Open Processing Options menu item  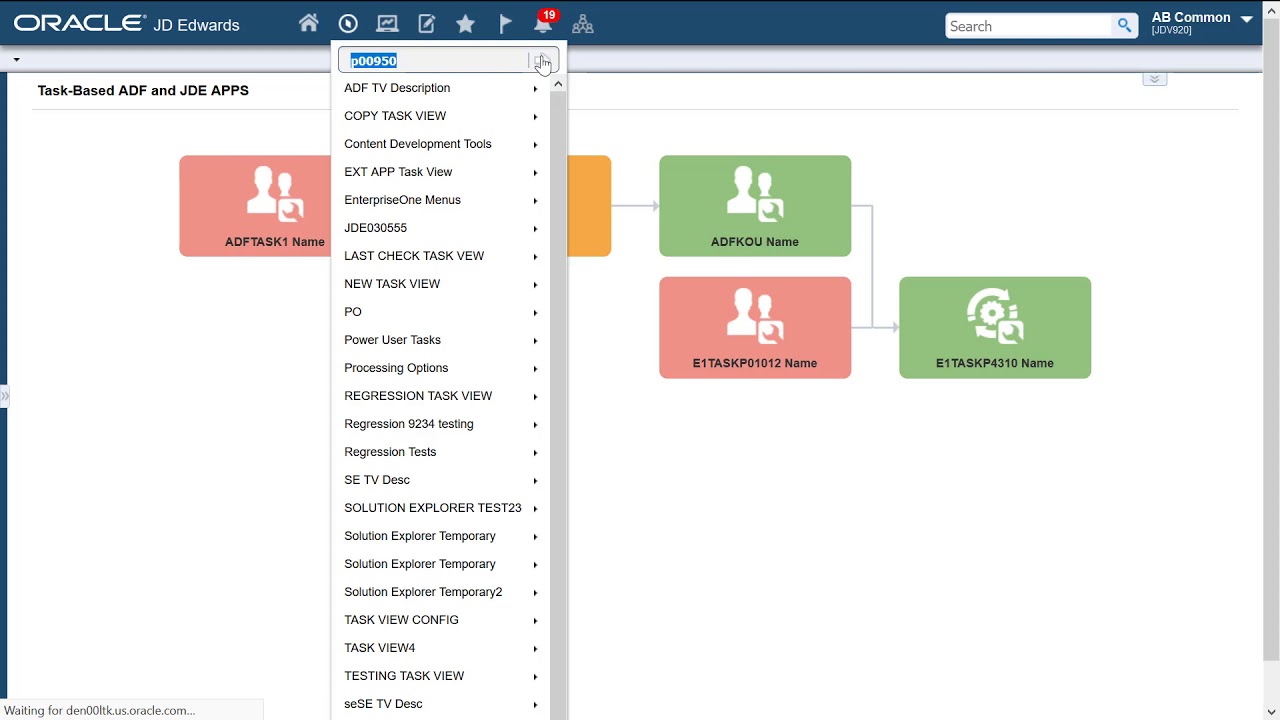pos(440,368)
